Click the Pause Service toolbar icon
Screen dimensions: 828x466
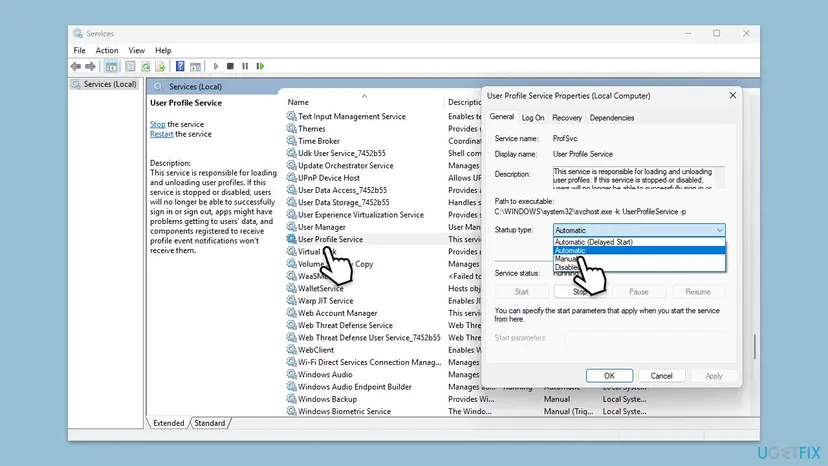point(245,66)
